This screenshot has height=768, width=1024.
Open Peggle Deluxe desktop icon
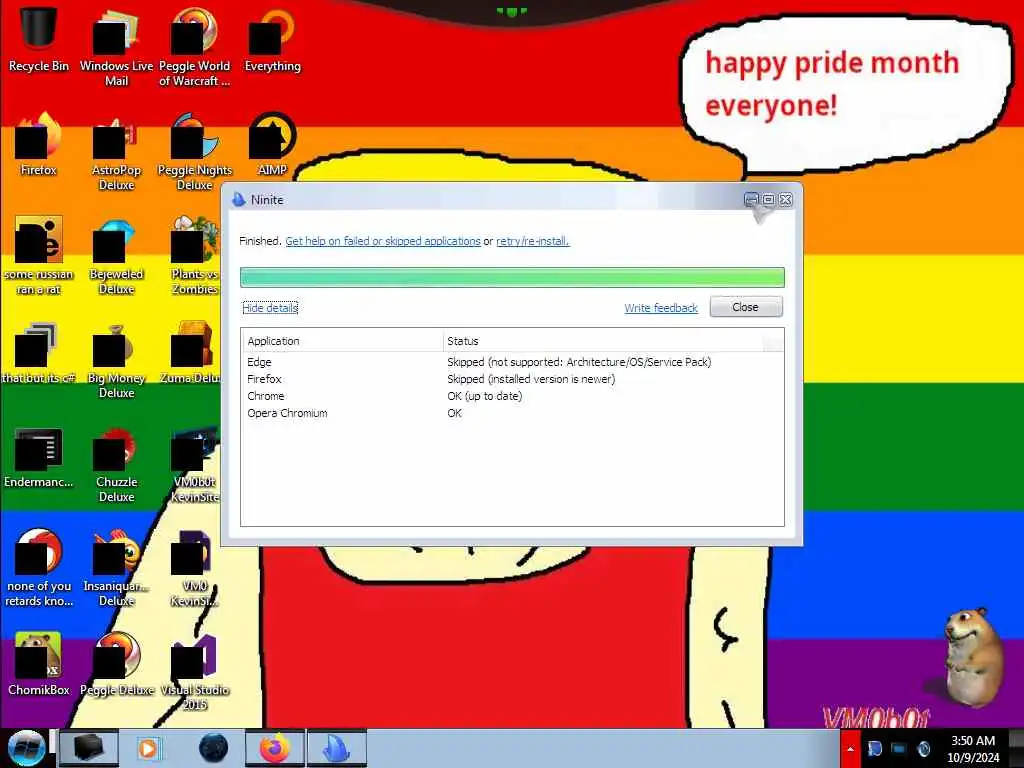click(116, 664)
